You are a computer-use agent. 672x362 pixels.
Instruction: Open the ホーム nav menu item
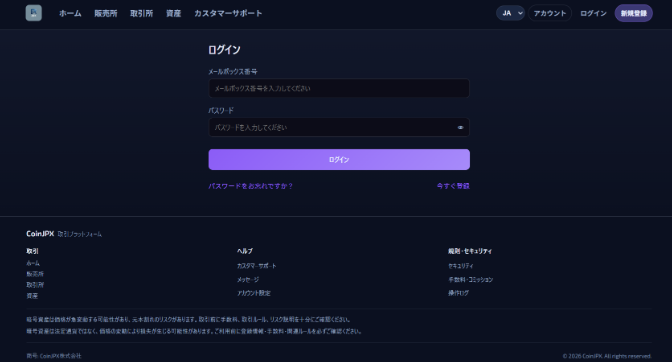(70, 13)
